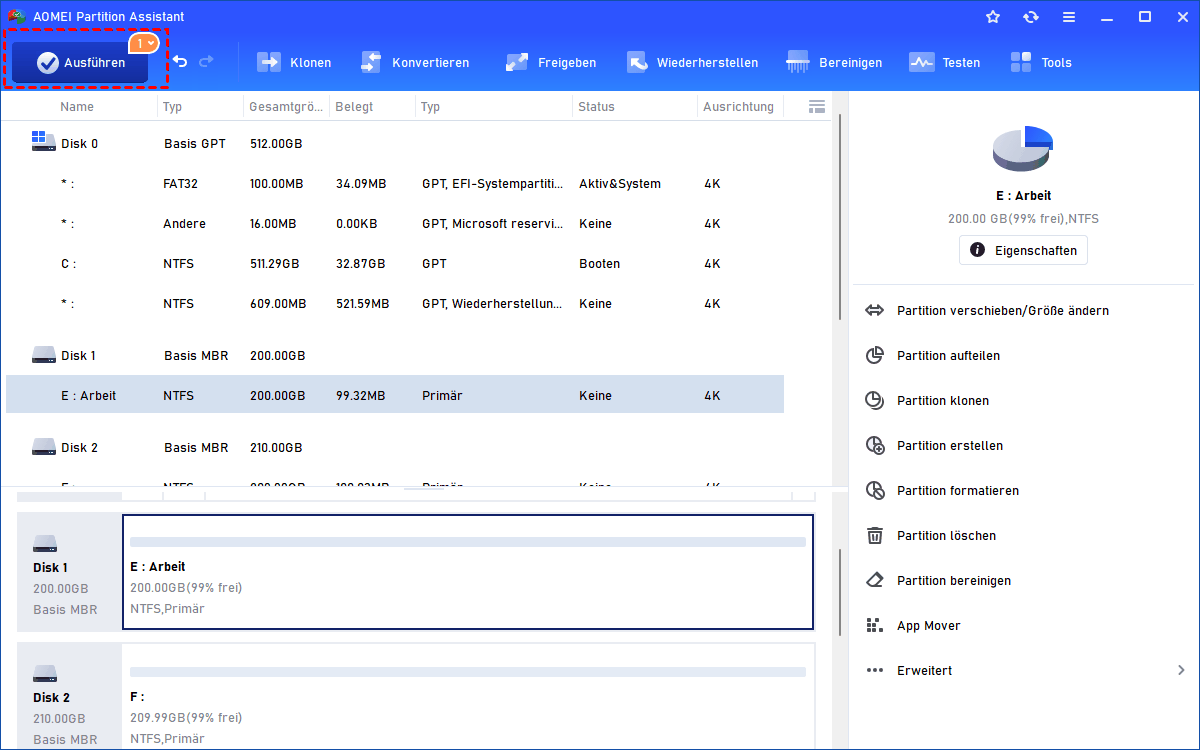Choose Partition bereinigen
Image resolution: width=1200 pixels, height=750 pixels.
(954, 580)
